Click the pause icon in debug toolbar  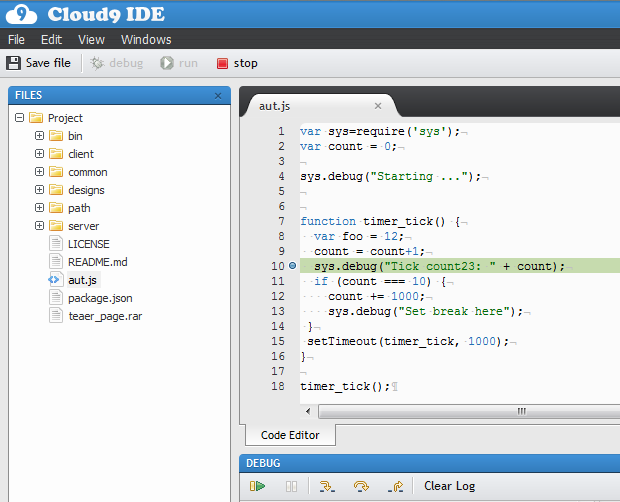291,486
